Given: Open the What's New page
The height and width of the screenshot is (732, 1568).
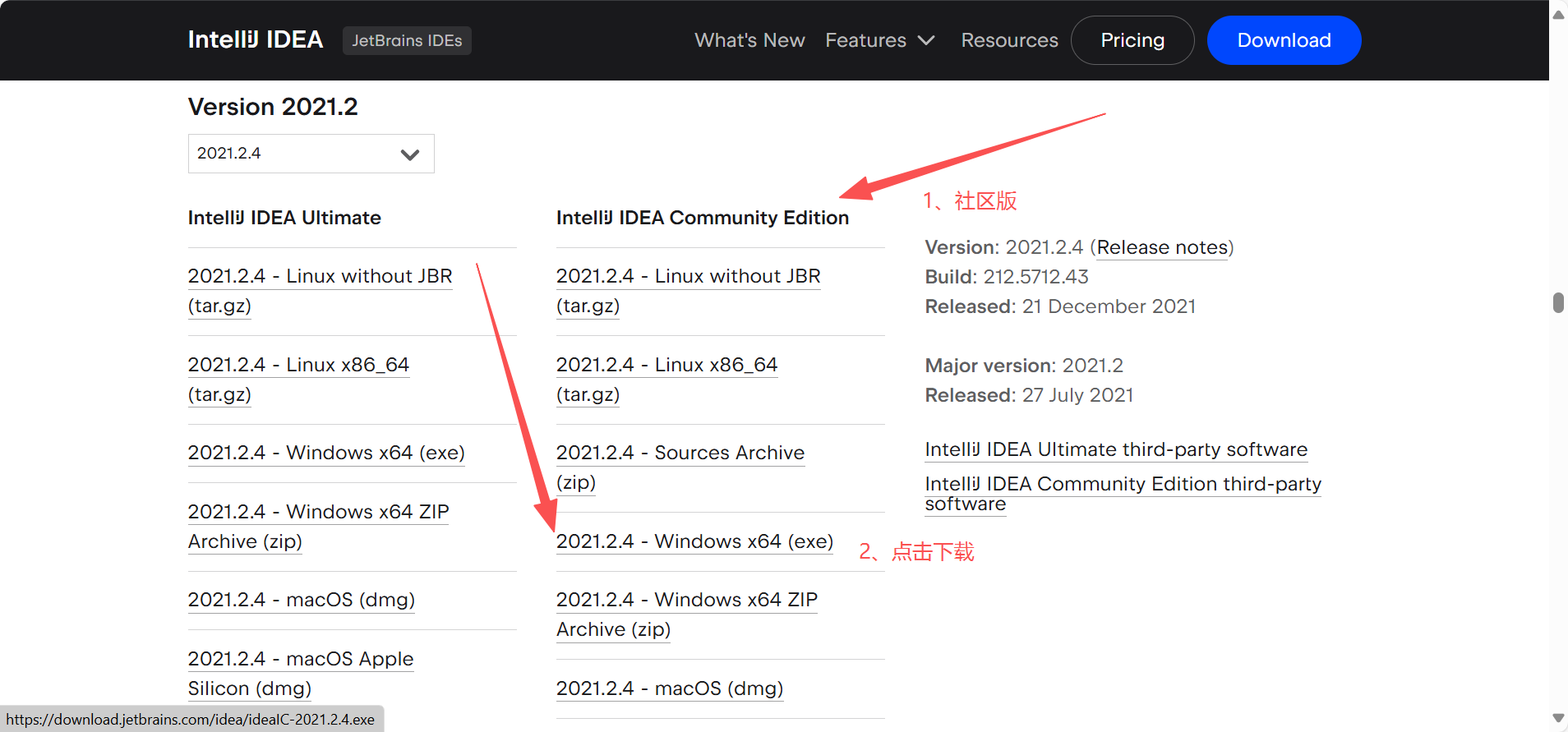Looking at the screenshot, I should pyautogui.click(x=749, y=40).
